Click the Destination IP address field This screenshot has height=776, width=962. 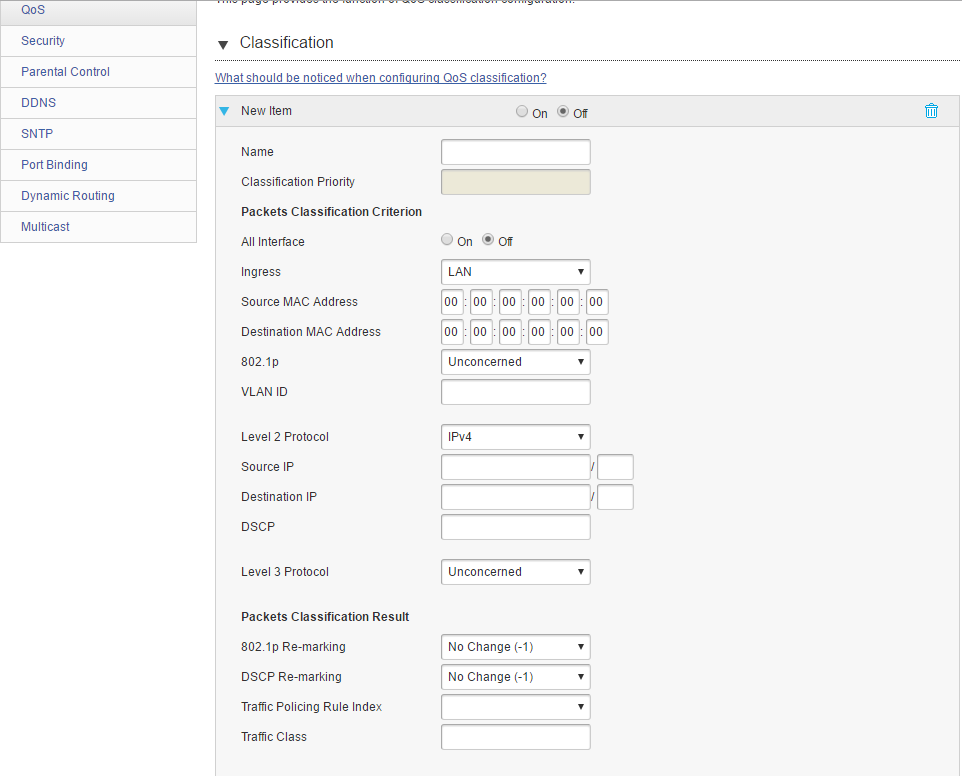[x=515, y=497]
